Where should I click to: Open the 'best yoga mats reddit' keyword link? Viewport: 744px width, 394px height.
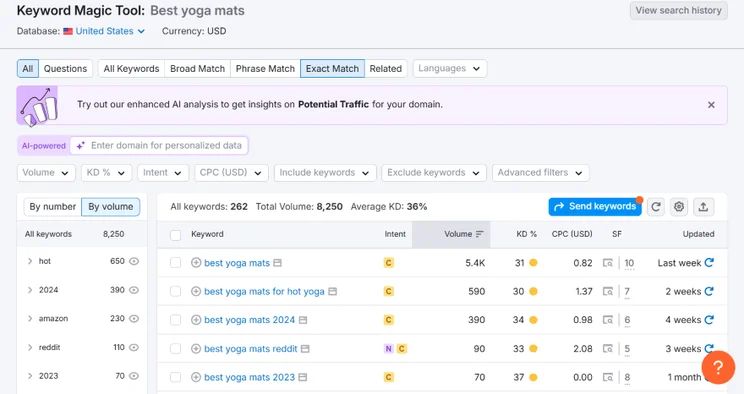251,349
